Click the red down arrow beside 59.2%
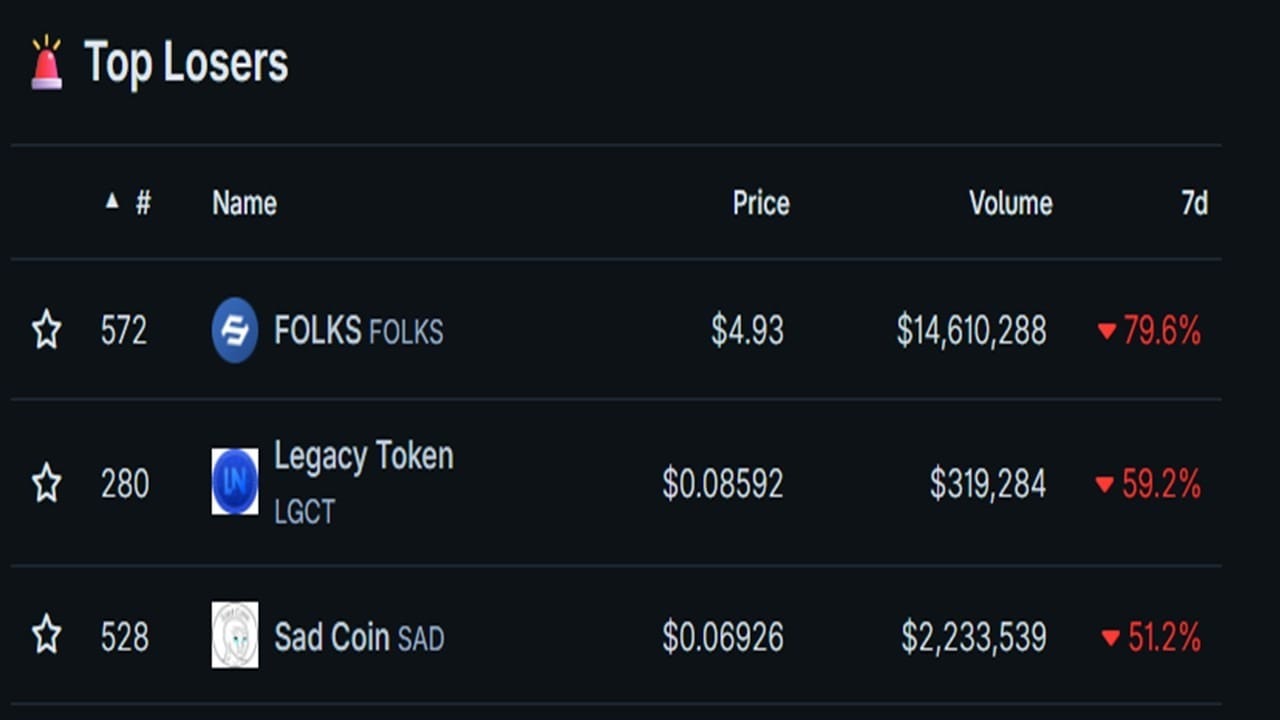 [x=1104, y=485]
